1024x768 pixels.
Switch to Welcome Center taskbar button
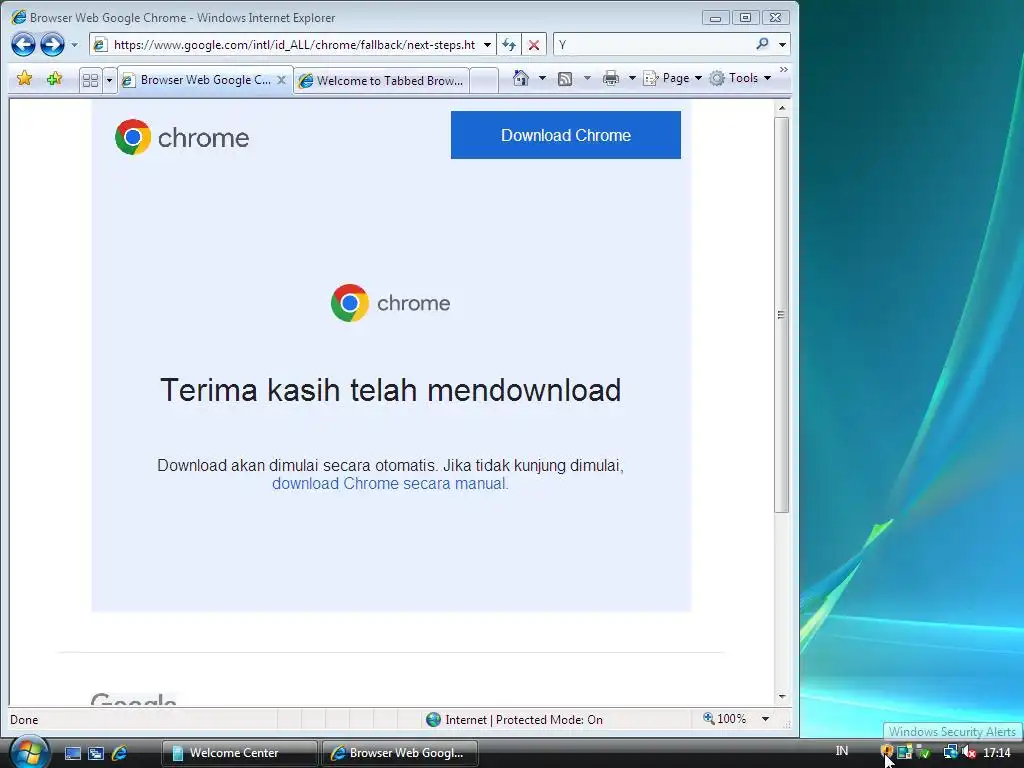pos(239,753)
